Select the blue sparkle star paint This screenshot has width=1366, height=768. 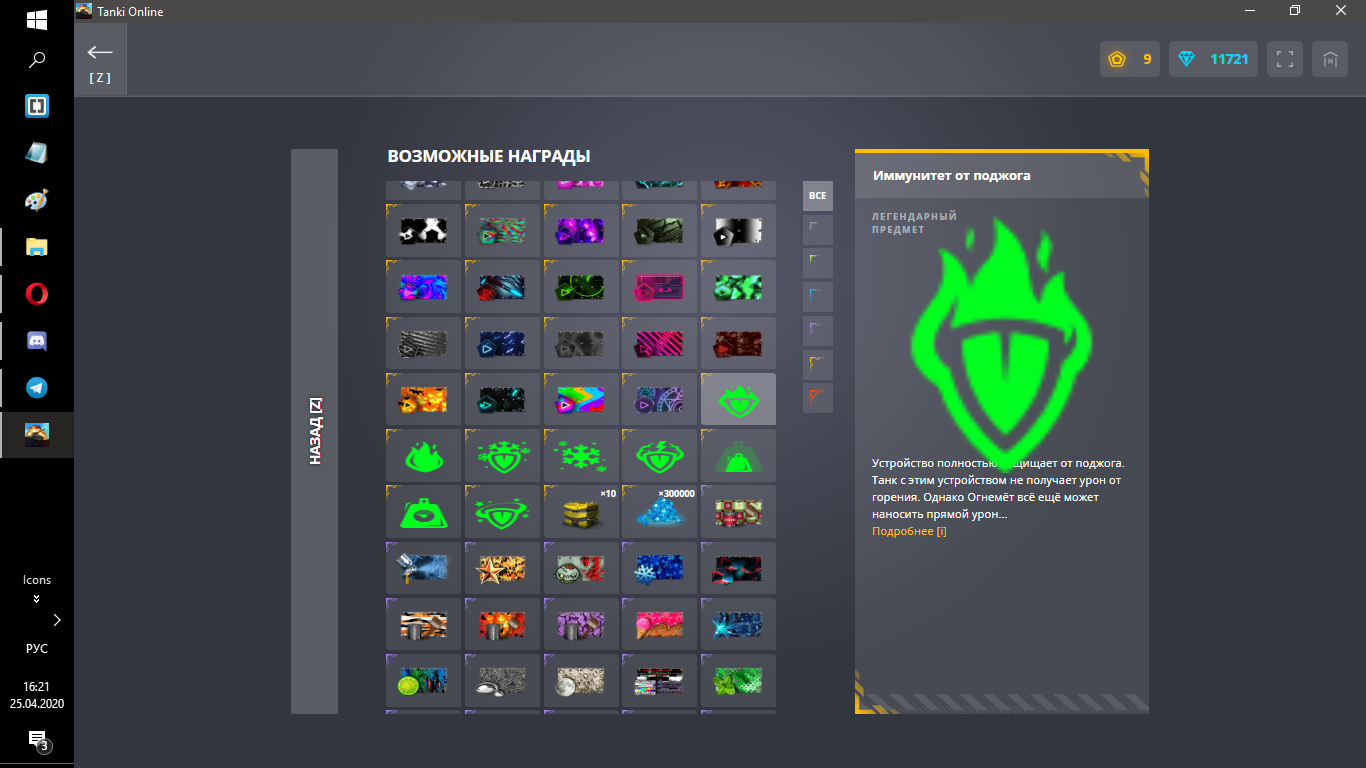point(738,624)
